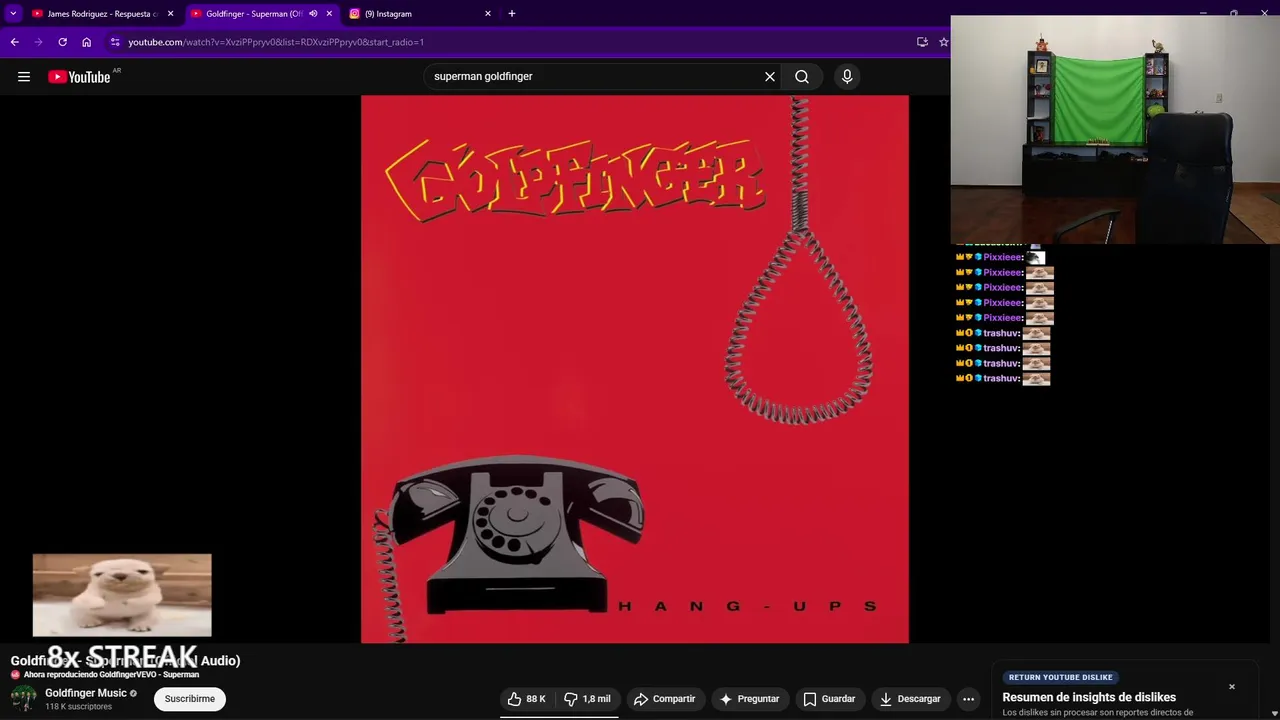Switch to the Instagram tab
This screenshot has height=720, width=1280.
coord(420,14)
